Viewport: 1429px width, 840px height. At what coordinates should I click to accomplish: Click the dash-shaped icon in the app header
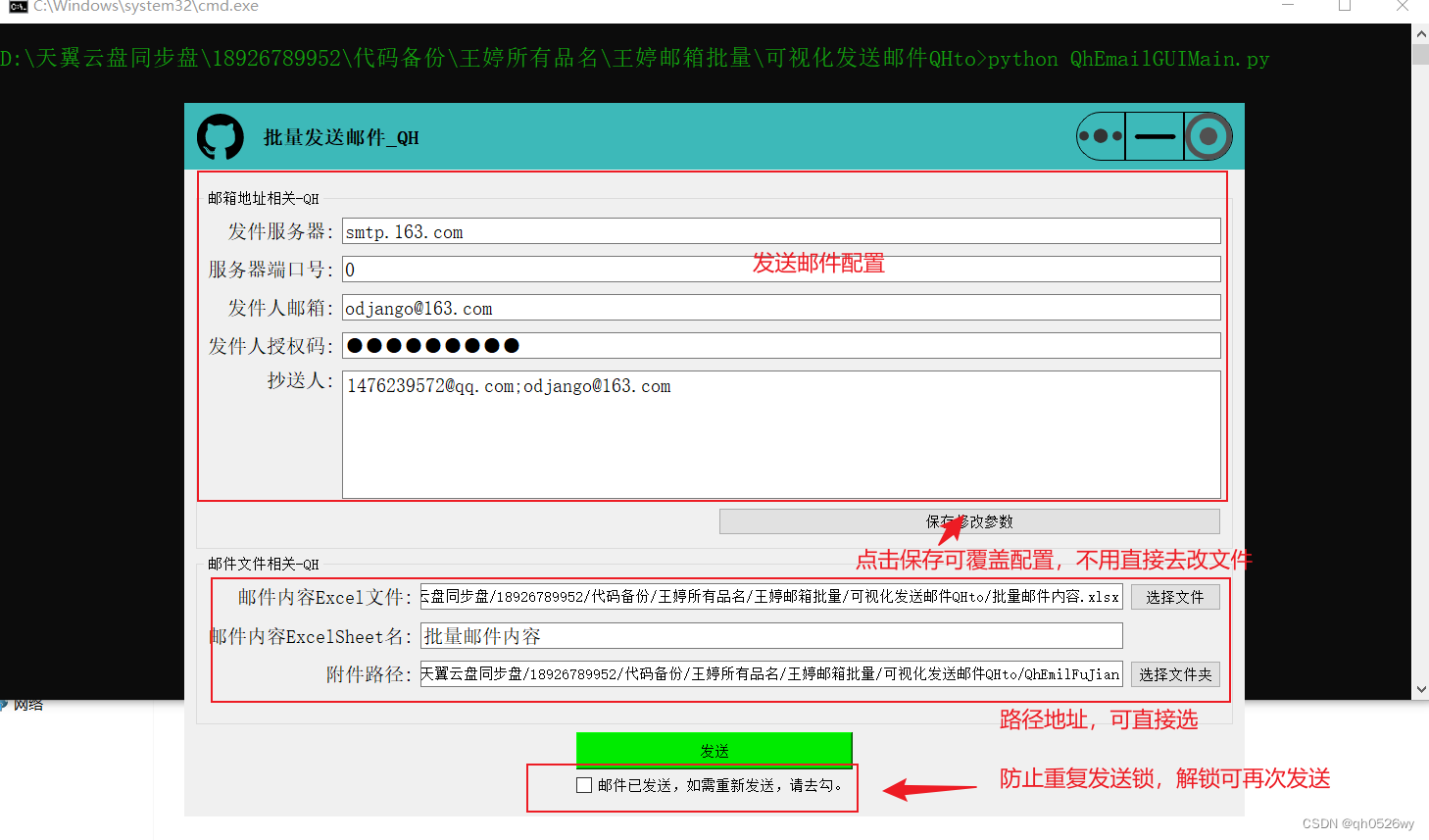1155,136
